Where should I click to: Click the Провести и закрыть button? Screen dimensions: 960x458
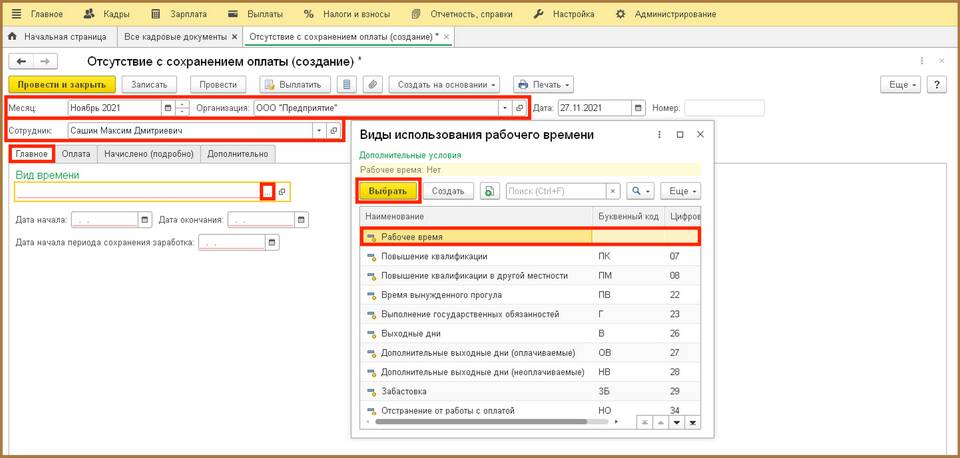[62, 85]
